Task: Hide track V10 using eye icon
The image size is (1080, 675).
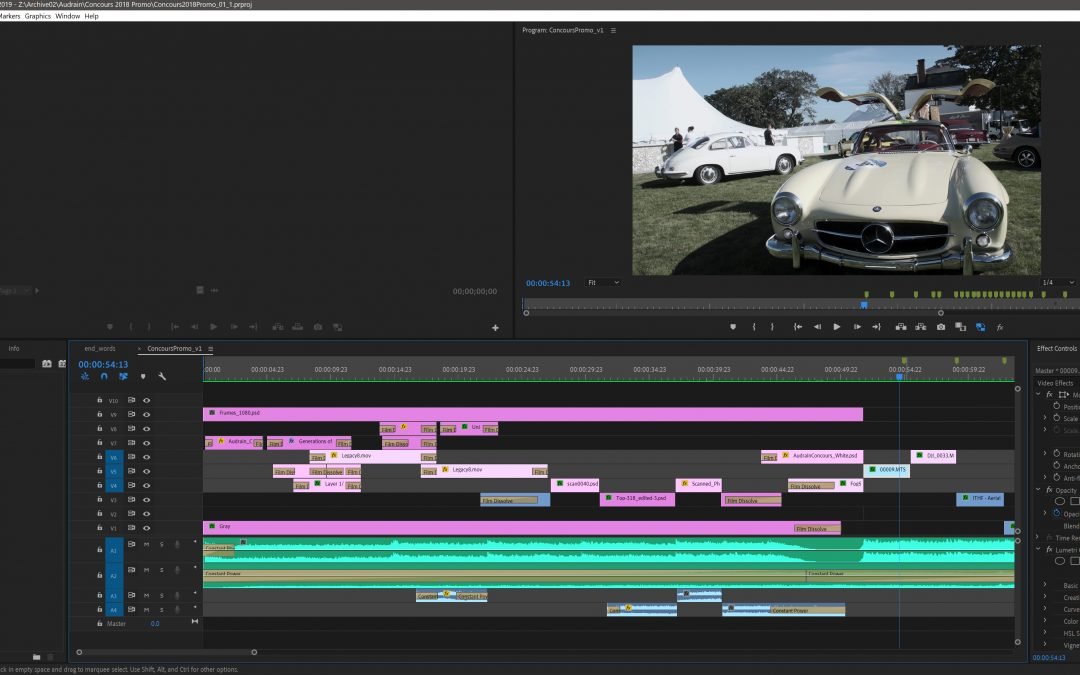Action: coord(146,400)
